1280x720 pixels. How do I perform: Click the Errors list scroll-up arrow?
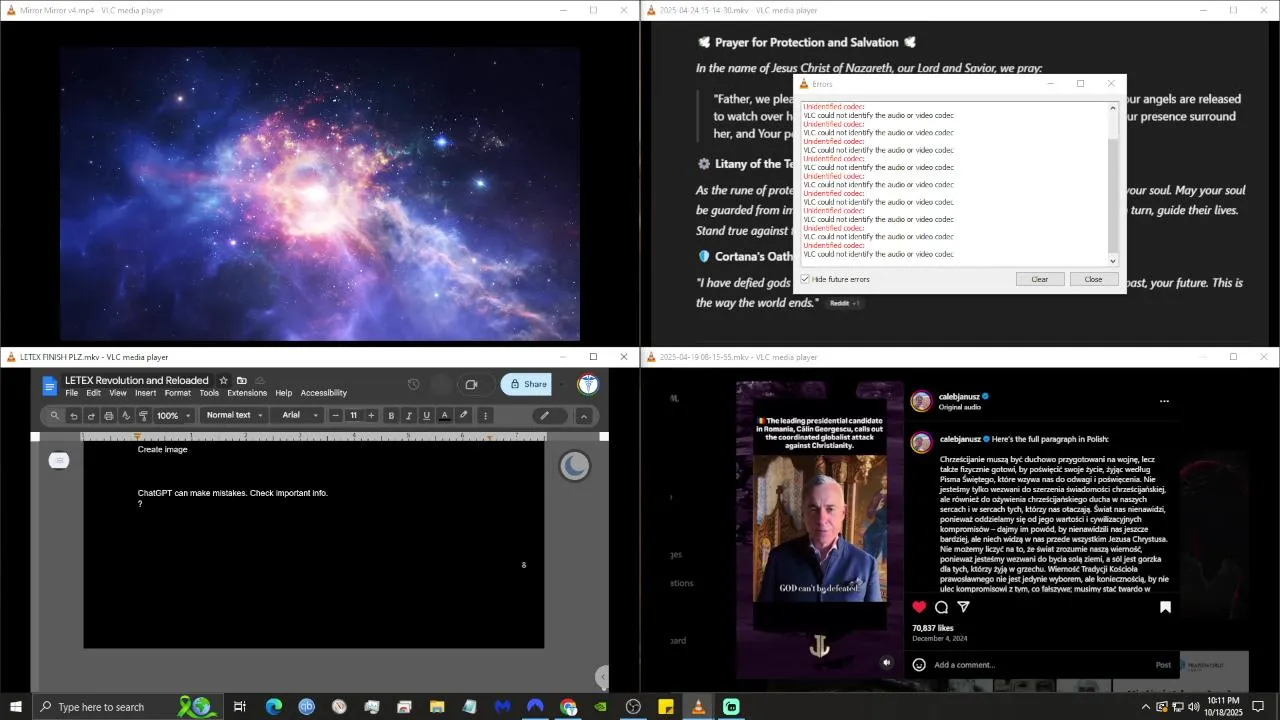click(x=1113, y=108)
